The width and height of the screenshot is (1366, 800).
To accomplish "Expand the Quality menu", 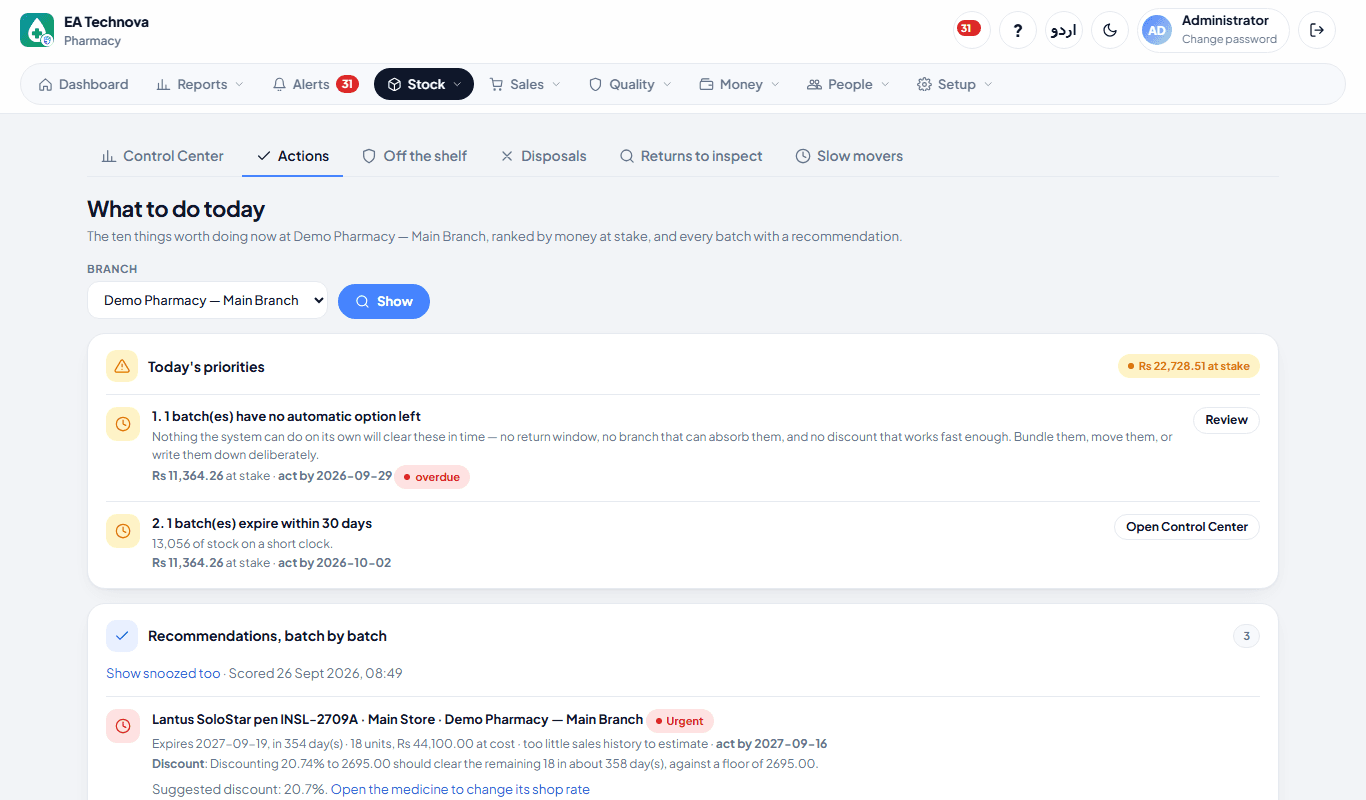I will pos(630,84).
